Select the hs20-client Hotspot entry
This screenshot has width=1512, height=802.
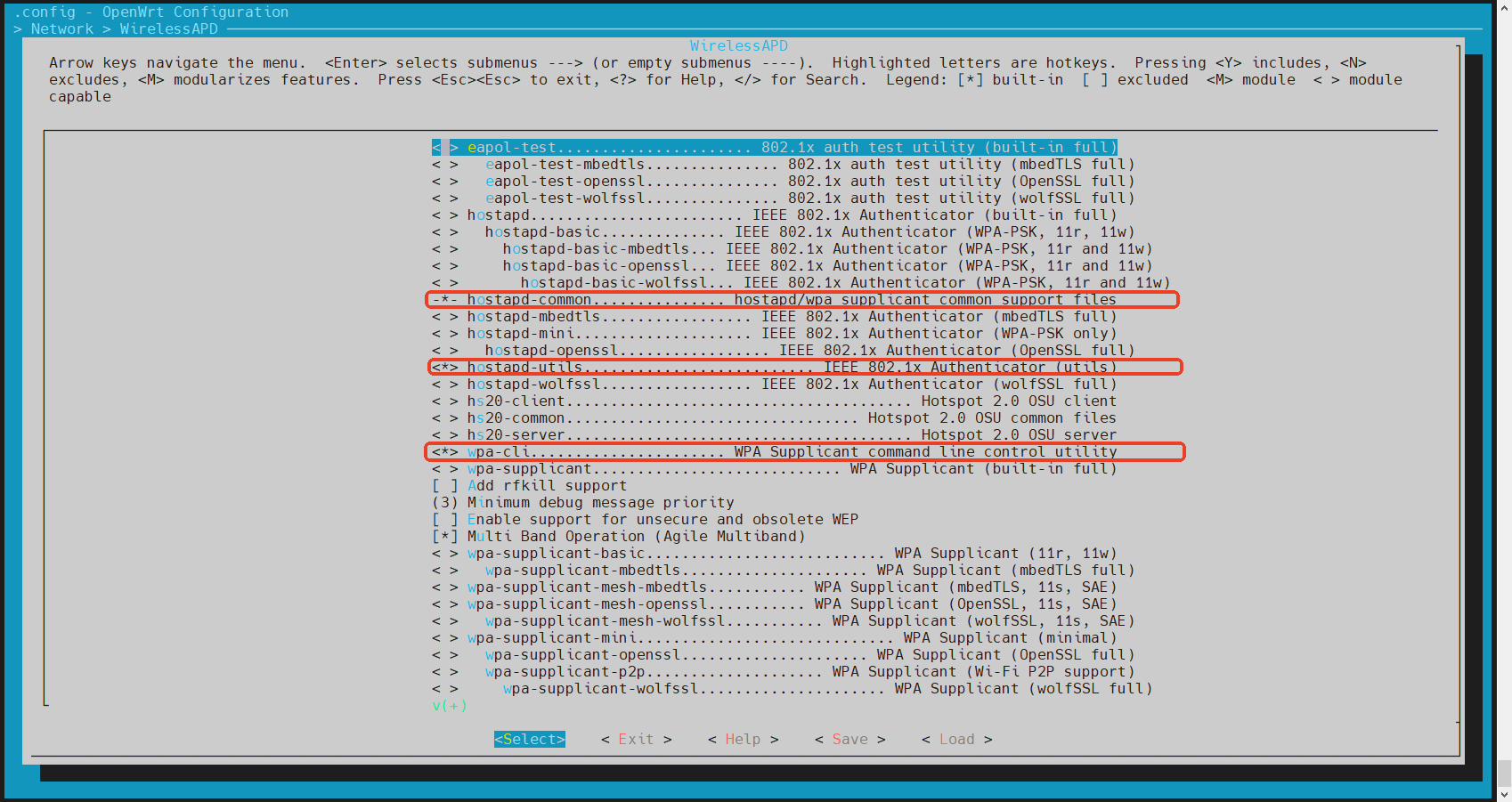(791, 401)
